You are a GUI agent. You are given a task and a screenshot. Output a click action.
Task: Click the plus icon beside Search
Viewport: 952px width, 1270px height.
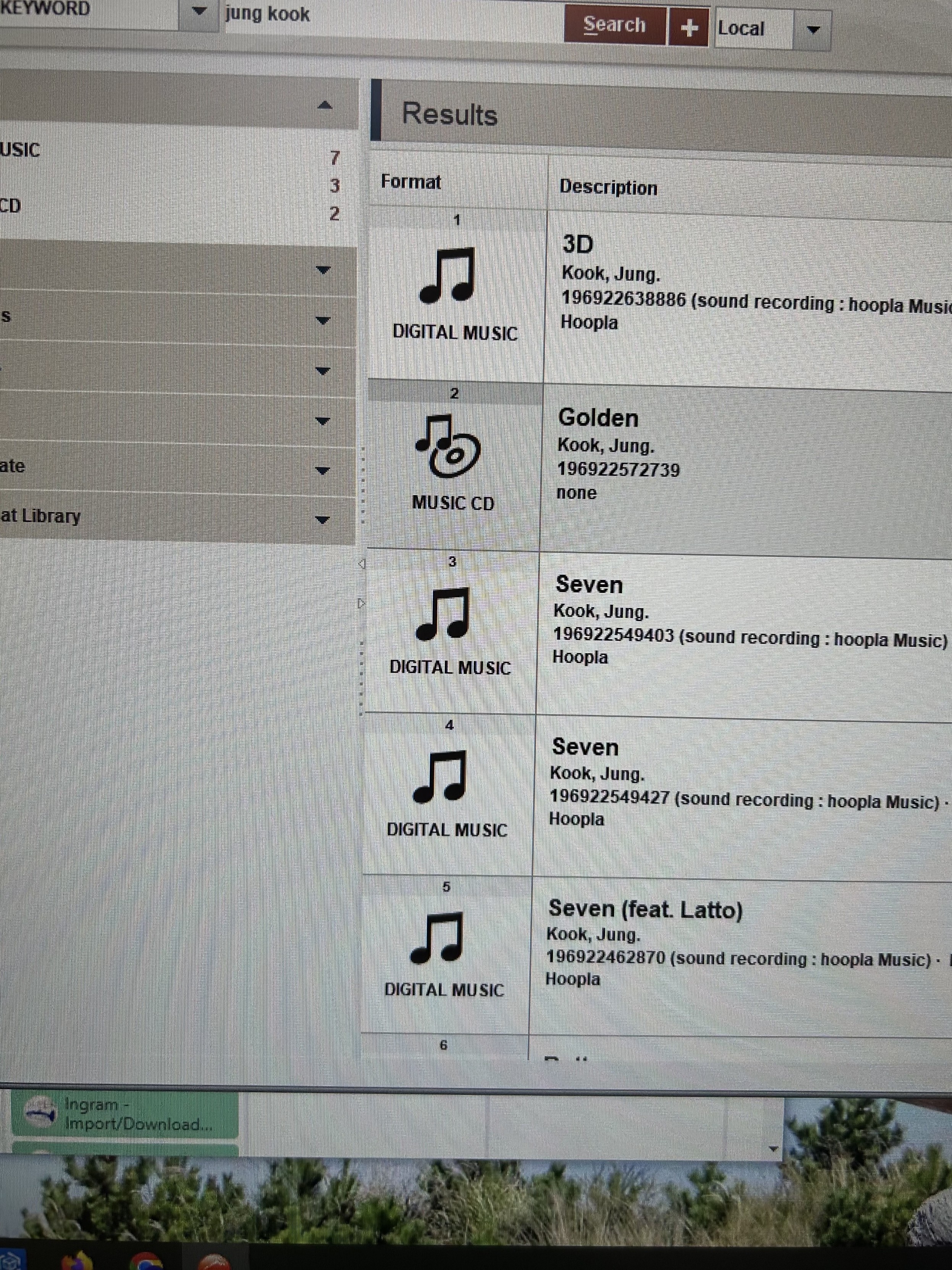click(689, 27)
